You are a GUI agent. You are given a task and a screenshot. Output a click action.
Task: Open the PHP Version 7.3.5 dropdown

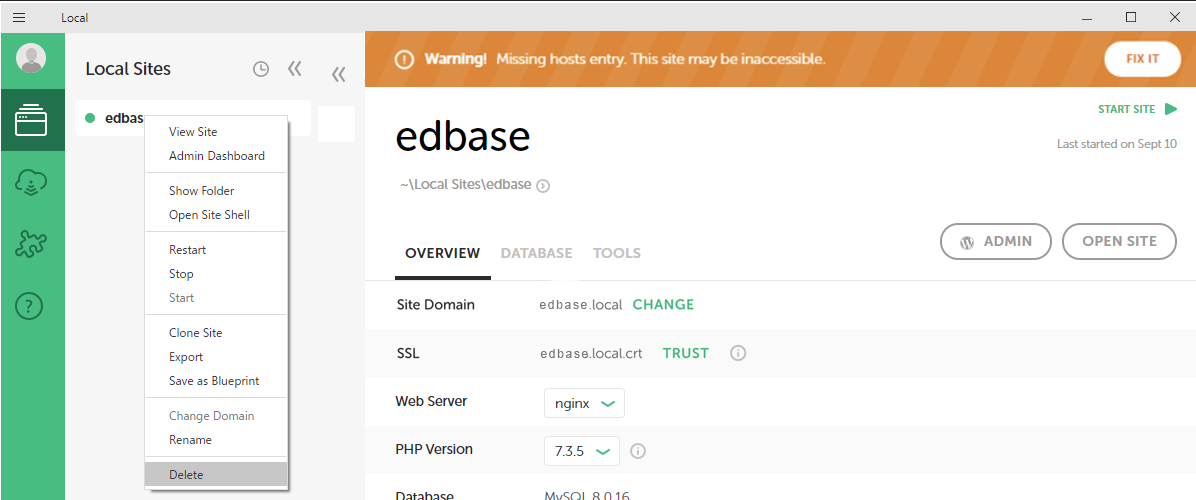[581, 451]
